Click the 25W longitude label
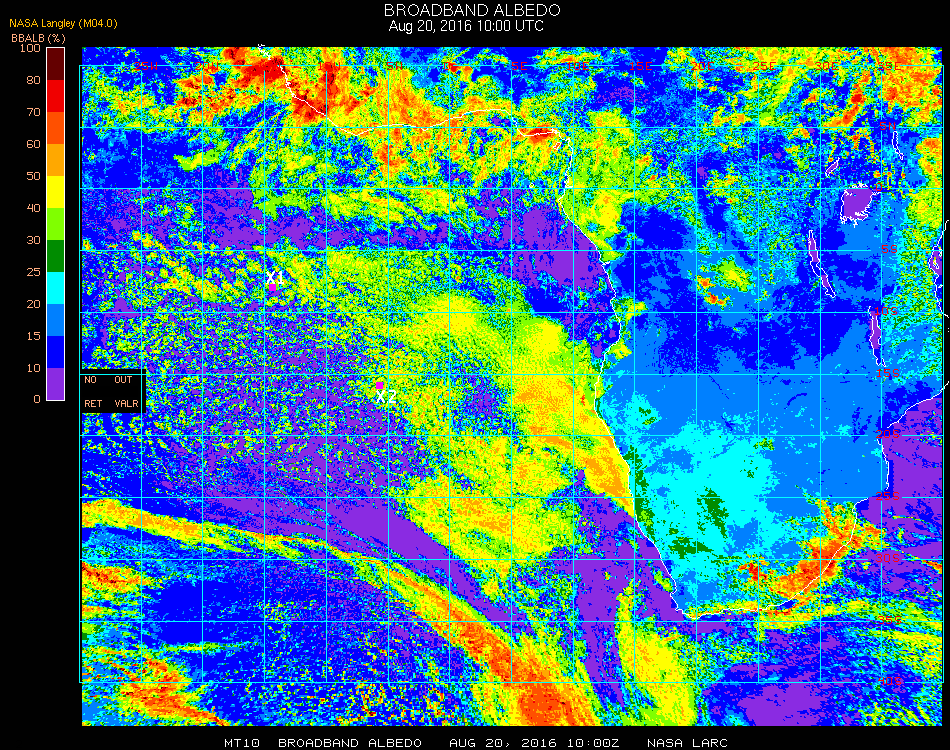 tap(146, 65)
